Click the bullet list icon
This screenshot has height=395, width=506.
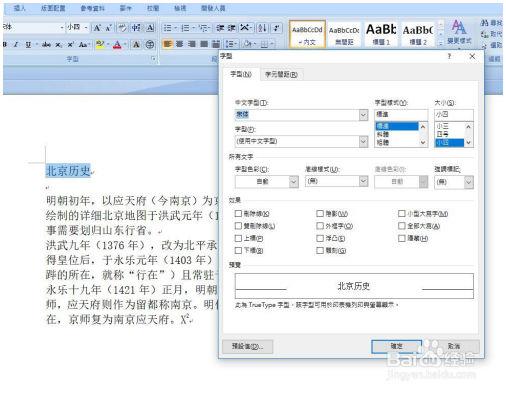[x=168, y=28]
